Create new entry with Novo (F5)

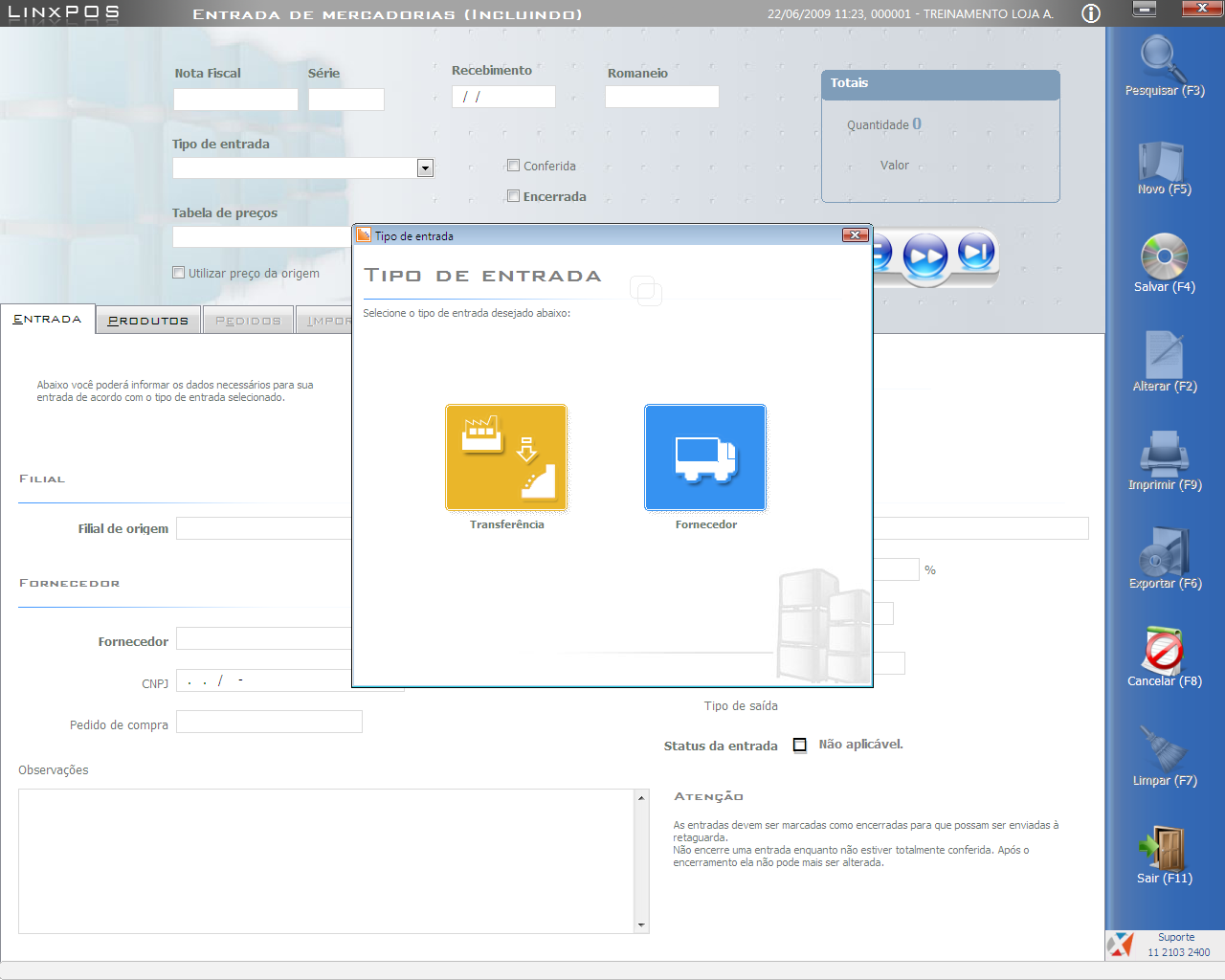pos(1164,167)
